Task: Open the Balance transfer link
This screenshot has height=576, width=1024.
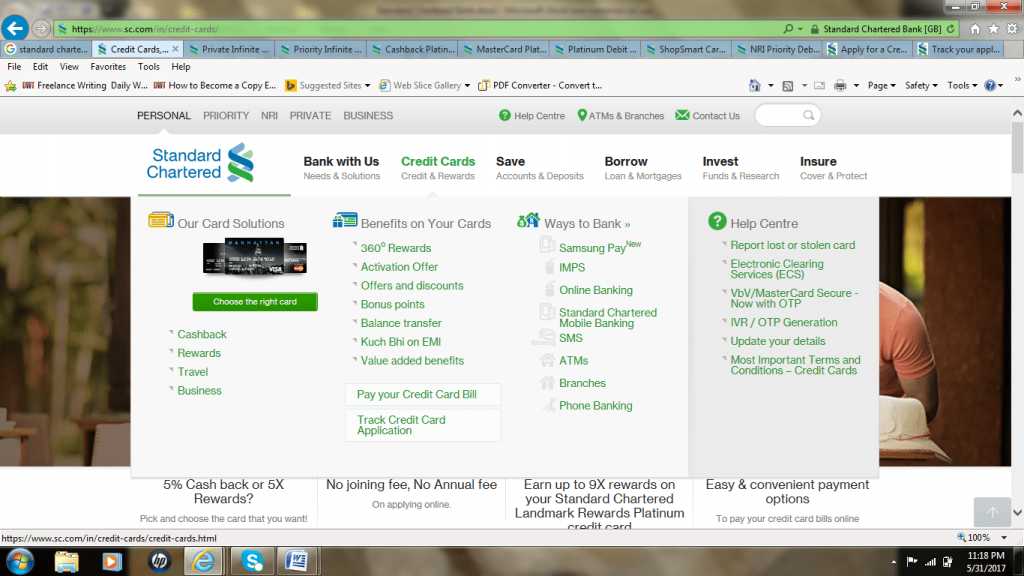Action: 401,323
